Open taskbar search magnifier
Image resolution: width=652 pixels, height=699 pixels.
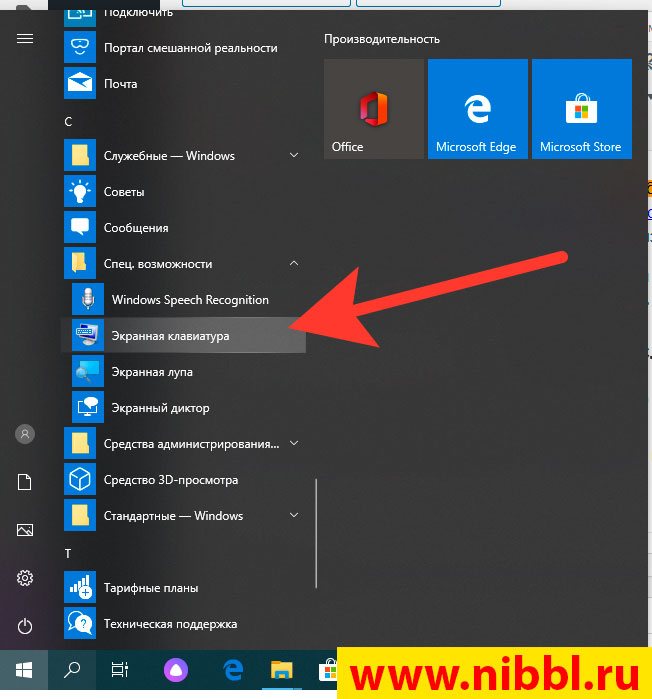[x=72, y=670]
